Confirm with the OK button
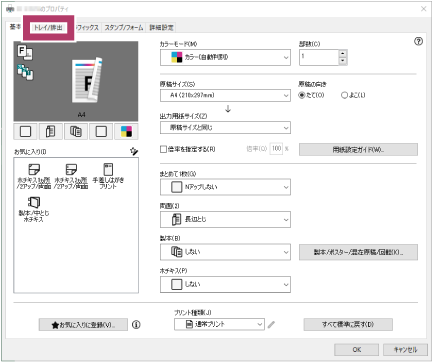Viewport: 432px width, 362px height. [x=357, y=350]
